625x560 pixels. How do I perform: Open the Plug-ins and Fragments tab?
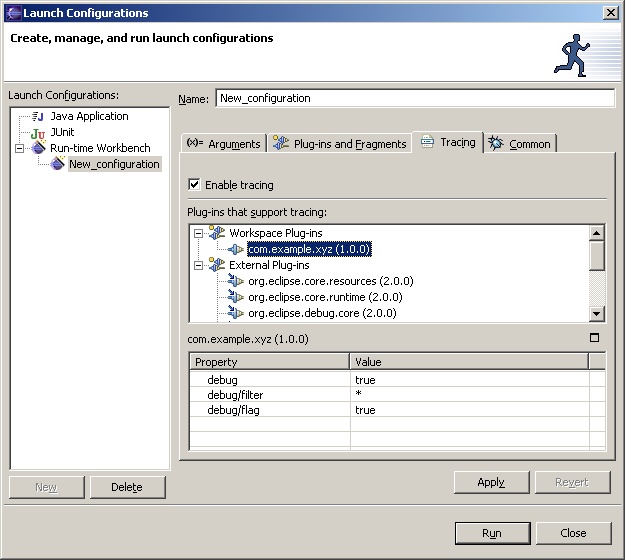pyautogui.click(x=340, y=143)
